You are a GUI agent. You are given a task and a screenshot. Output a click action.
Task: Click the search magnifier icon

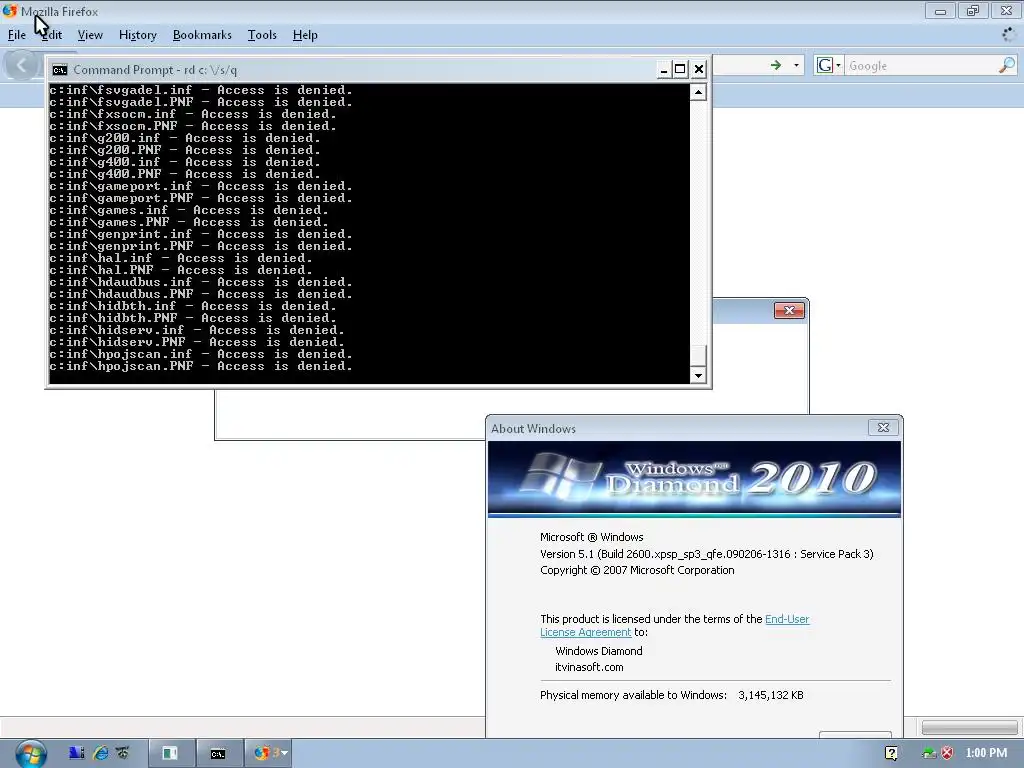[1006, 65]
